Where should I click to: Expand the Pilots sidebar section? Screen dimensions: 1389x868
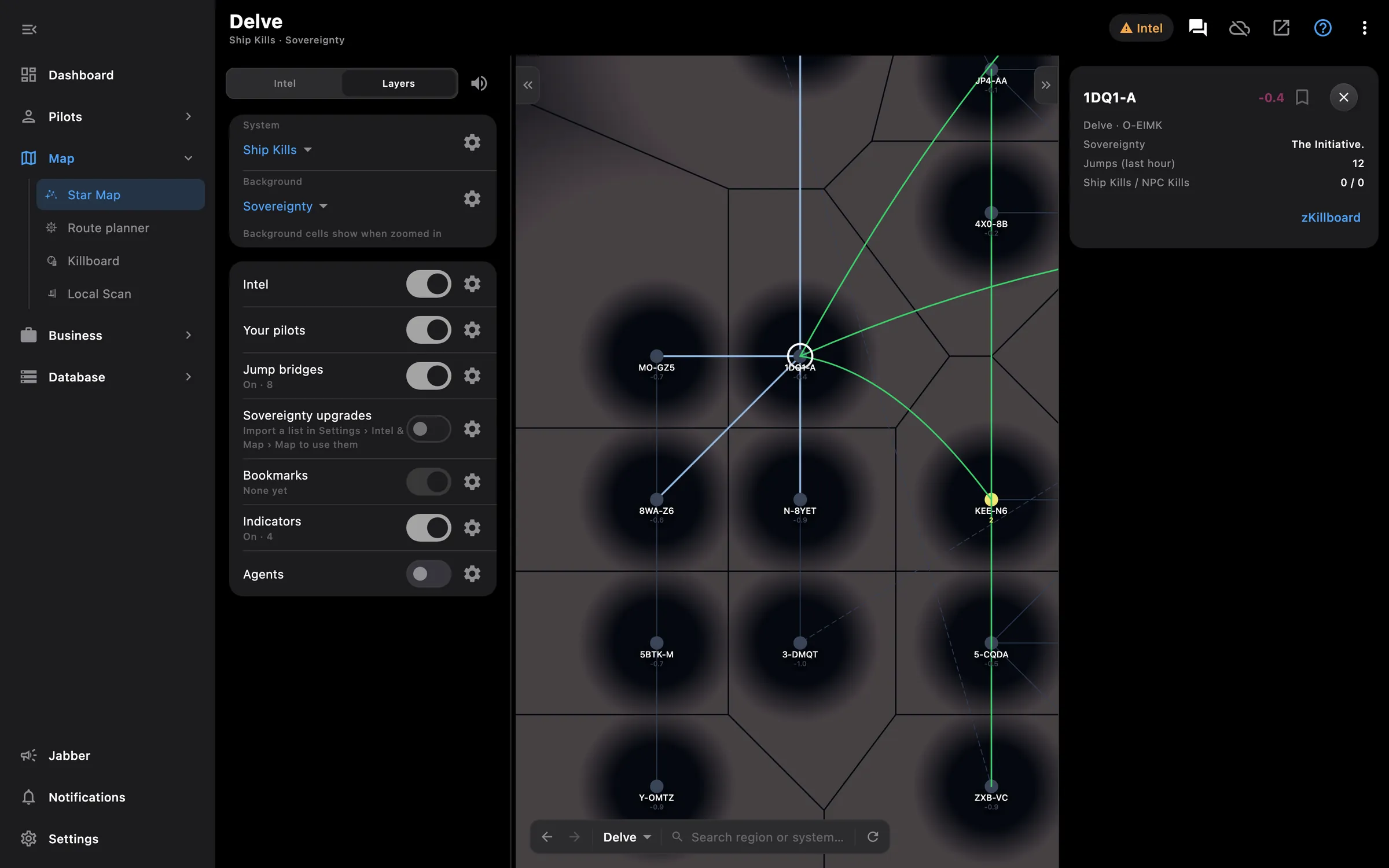(108, 117)
